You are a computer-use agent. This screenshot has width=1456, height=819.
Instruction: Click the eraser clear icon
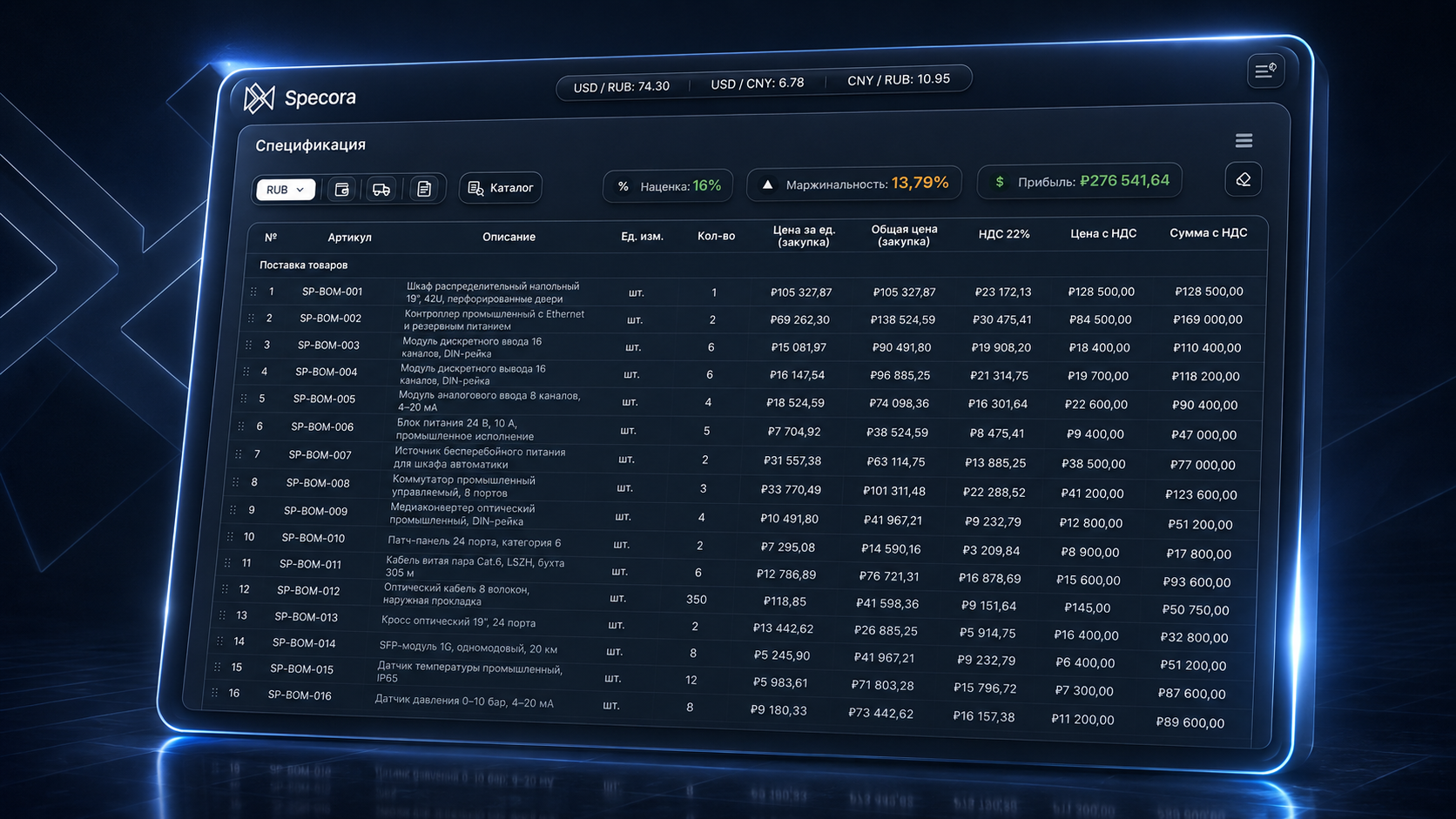1243,179
